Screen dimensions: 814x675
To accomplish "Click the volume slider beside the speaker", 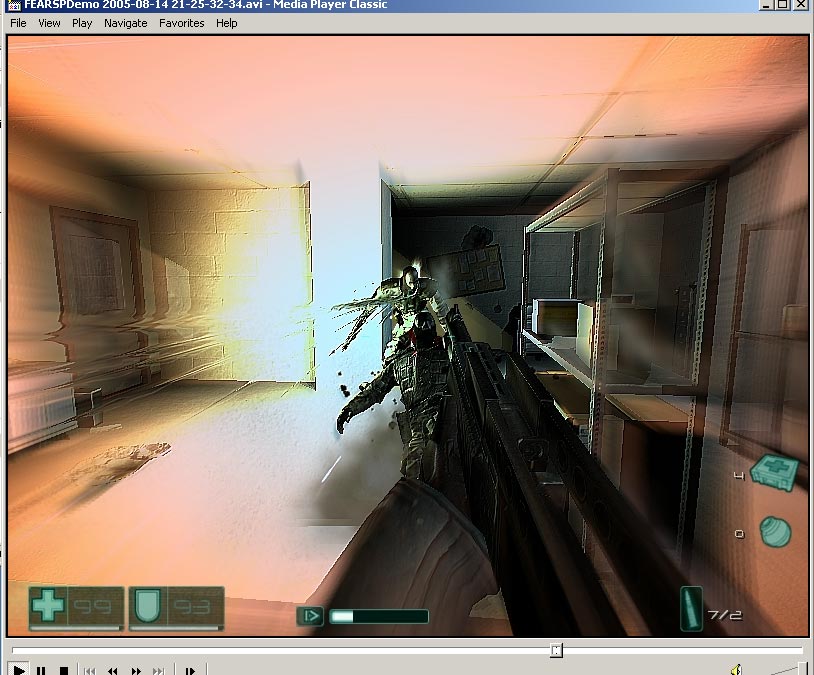I will pos(789,669).
